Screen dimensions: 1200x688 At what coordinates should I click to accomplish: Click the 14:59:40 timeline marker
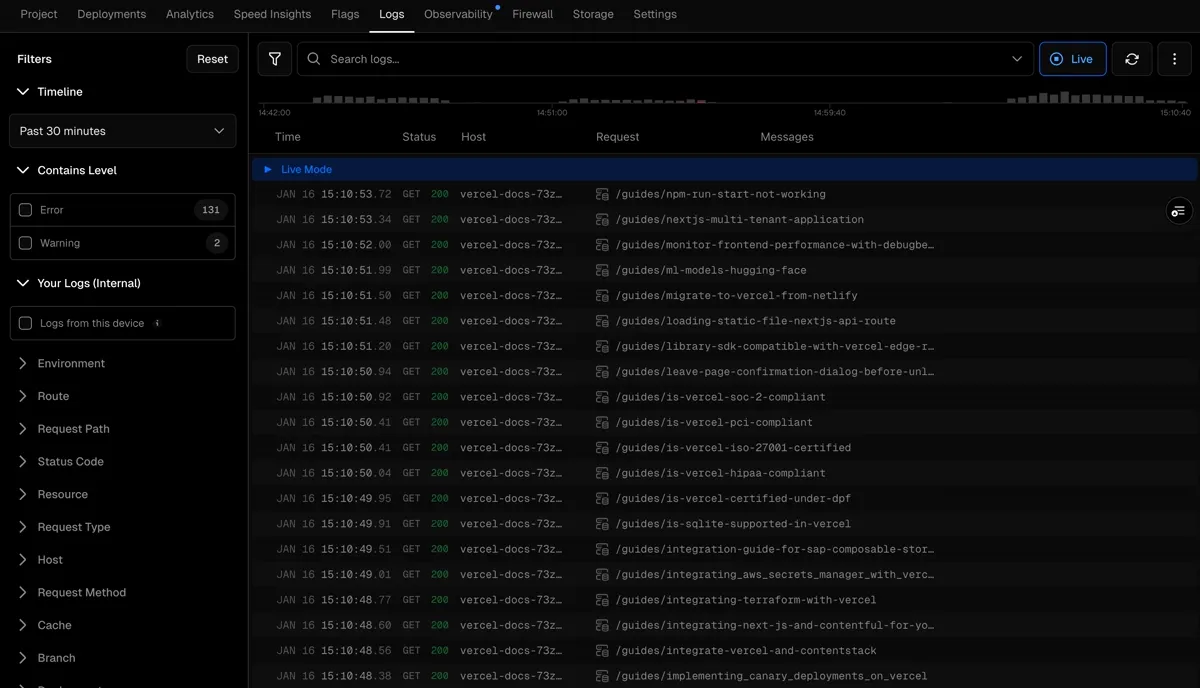(x=830, y=113)
